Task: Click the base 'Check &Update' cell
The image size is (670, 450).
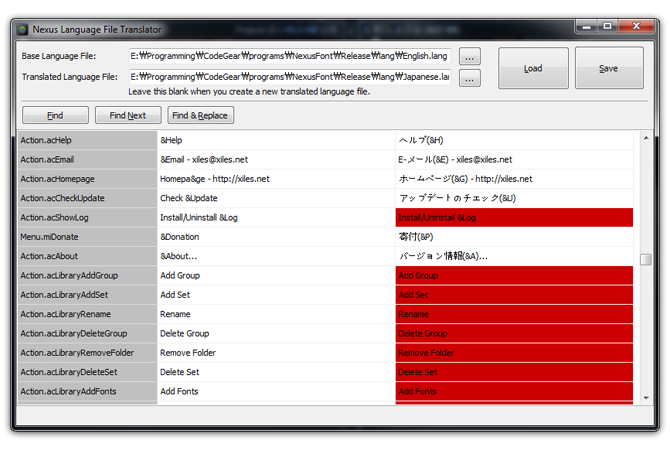Action: point(276,198)
